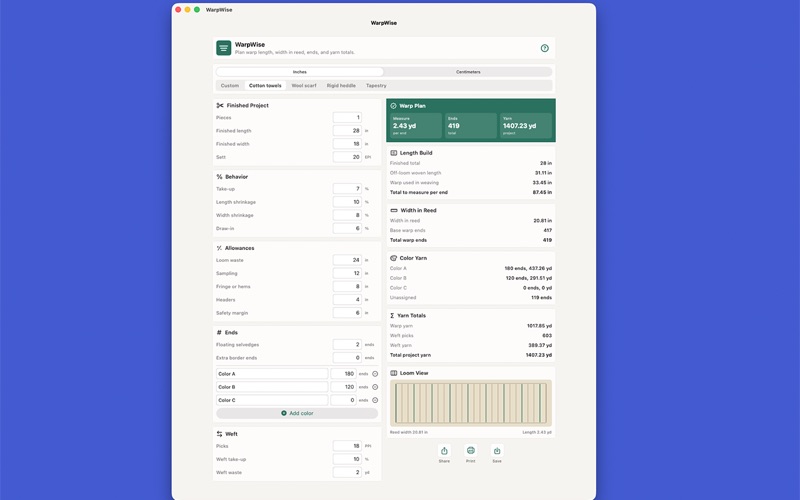Click the 'Unassigned' 119 ends row

point(470,298)
